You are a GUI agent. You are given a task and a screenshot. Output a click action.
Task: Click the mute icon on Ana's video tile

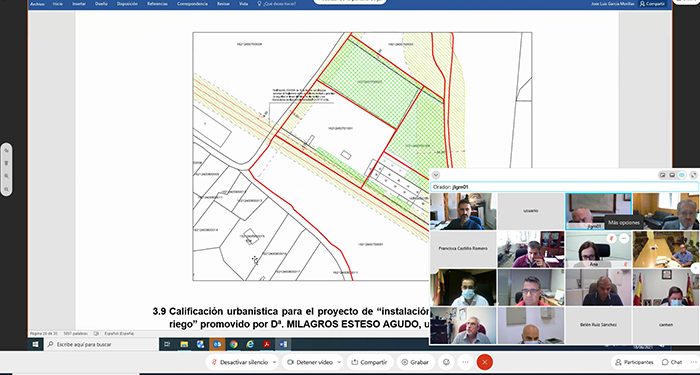[612, 238]
